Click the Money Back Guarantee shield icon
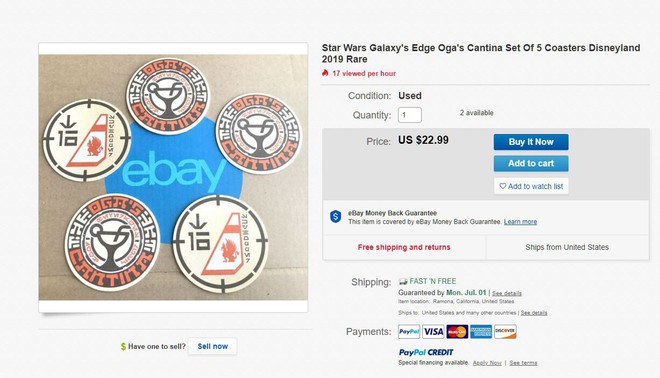 coord(335,217)
